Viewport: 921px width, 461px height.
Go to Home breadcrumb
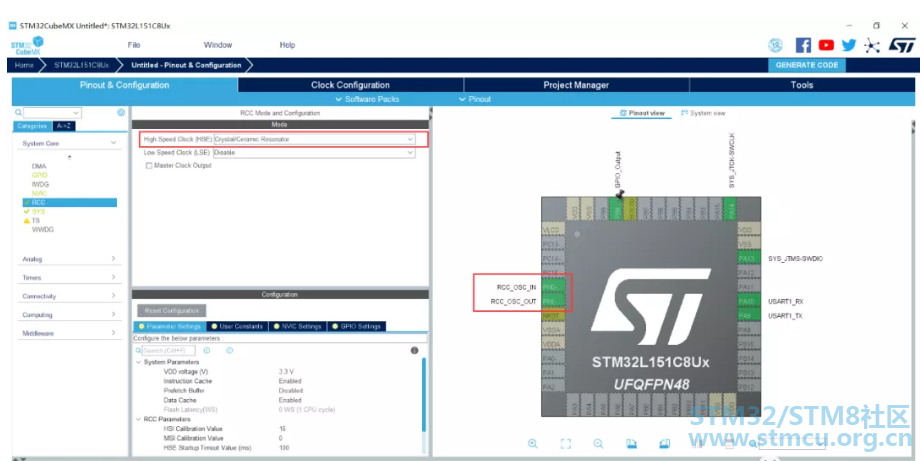click(24, 65)
